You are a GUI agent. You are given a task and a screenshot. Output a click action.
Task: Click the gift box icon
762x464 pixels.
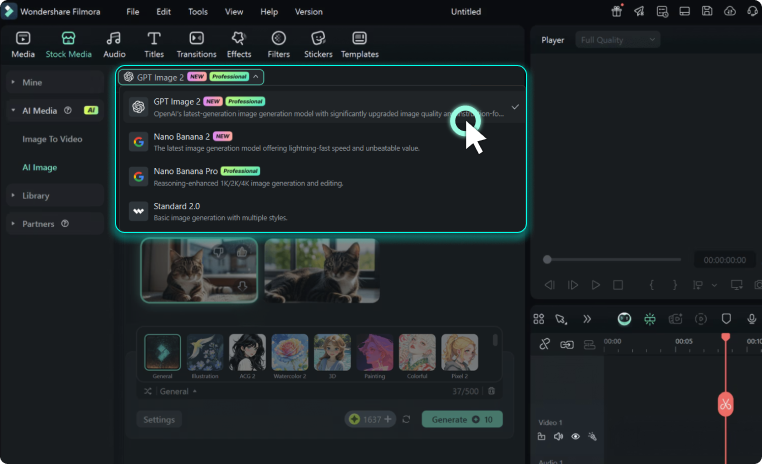point(617,11)
